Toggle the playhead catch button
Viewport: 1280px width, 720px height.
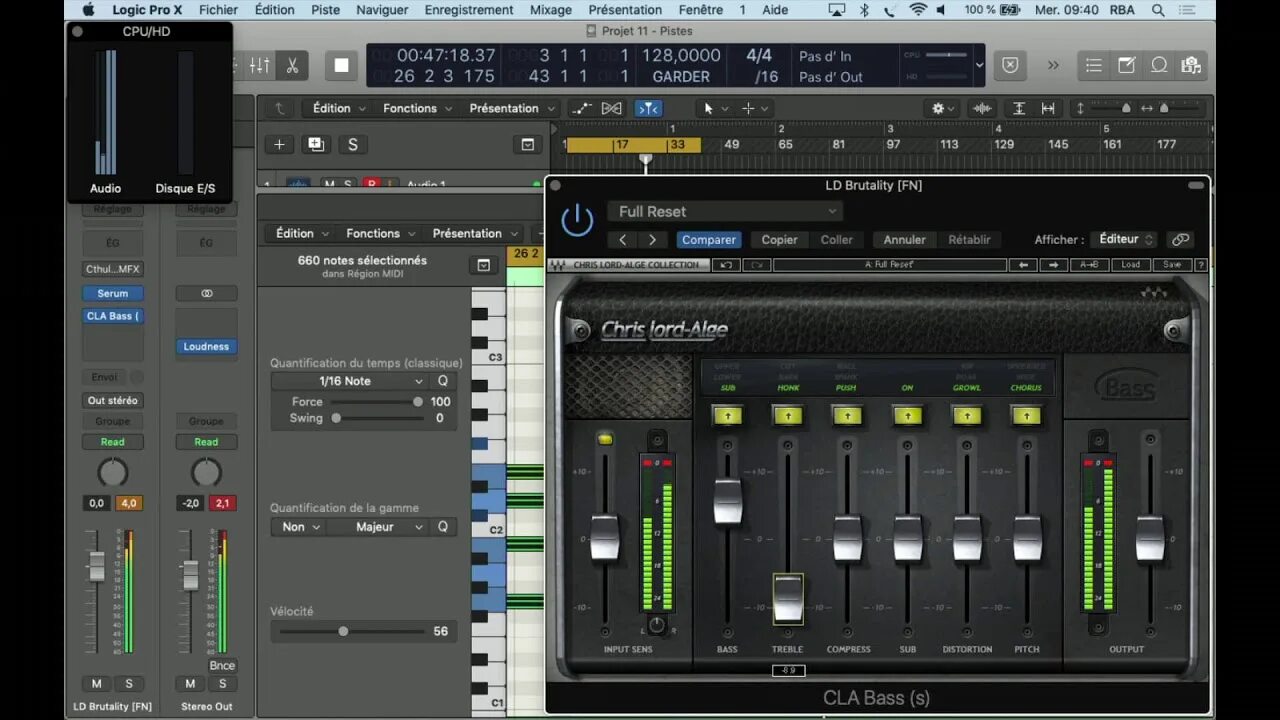[x=648, y=108]
